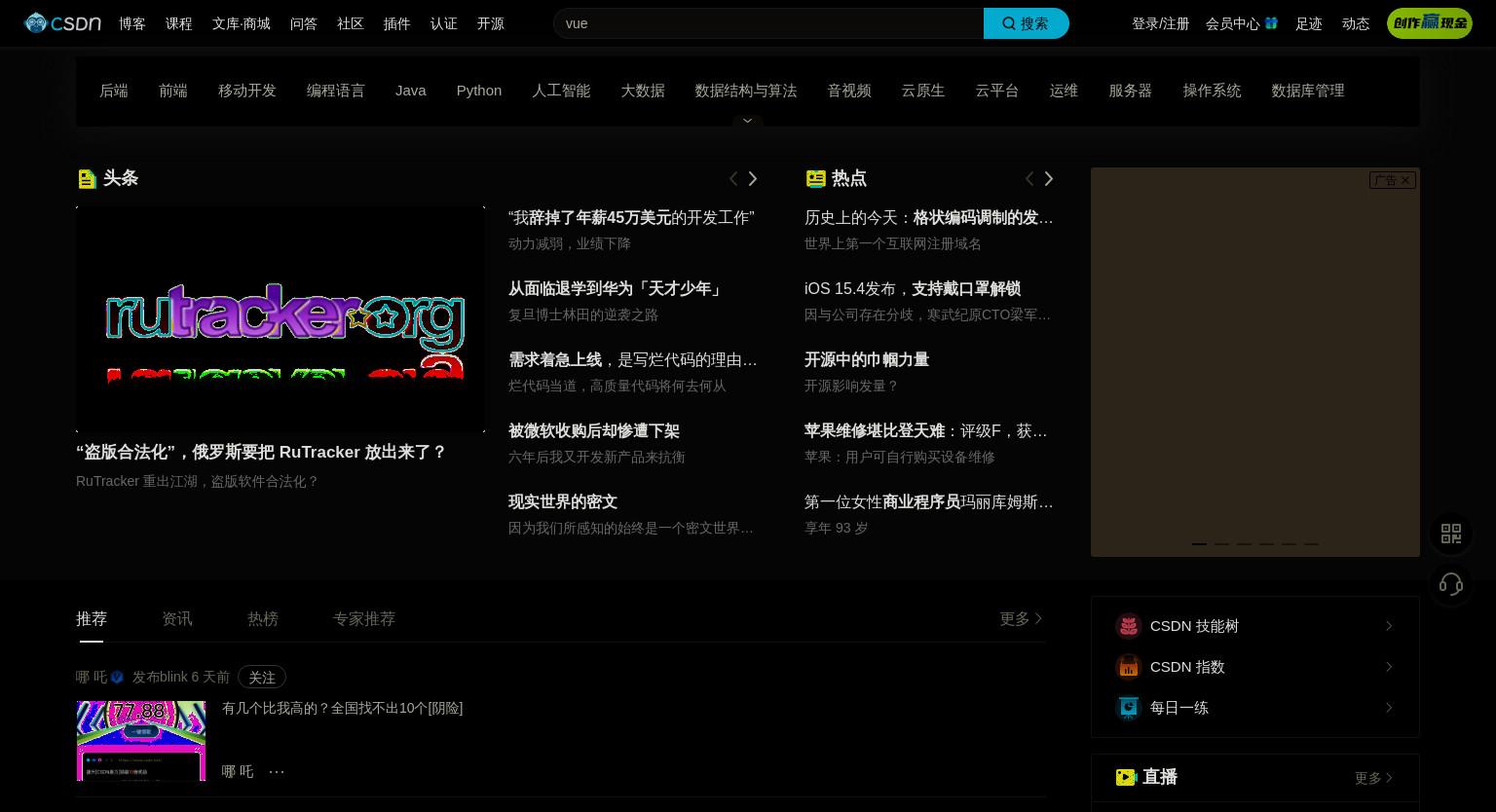
Task: Open the 文库·商城 menu item
Action: pyautogui.click(x=242, y=23)
